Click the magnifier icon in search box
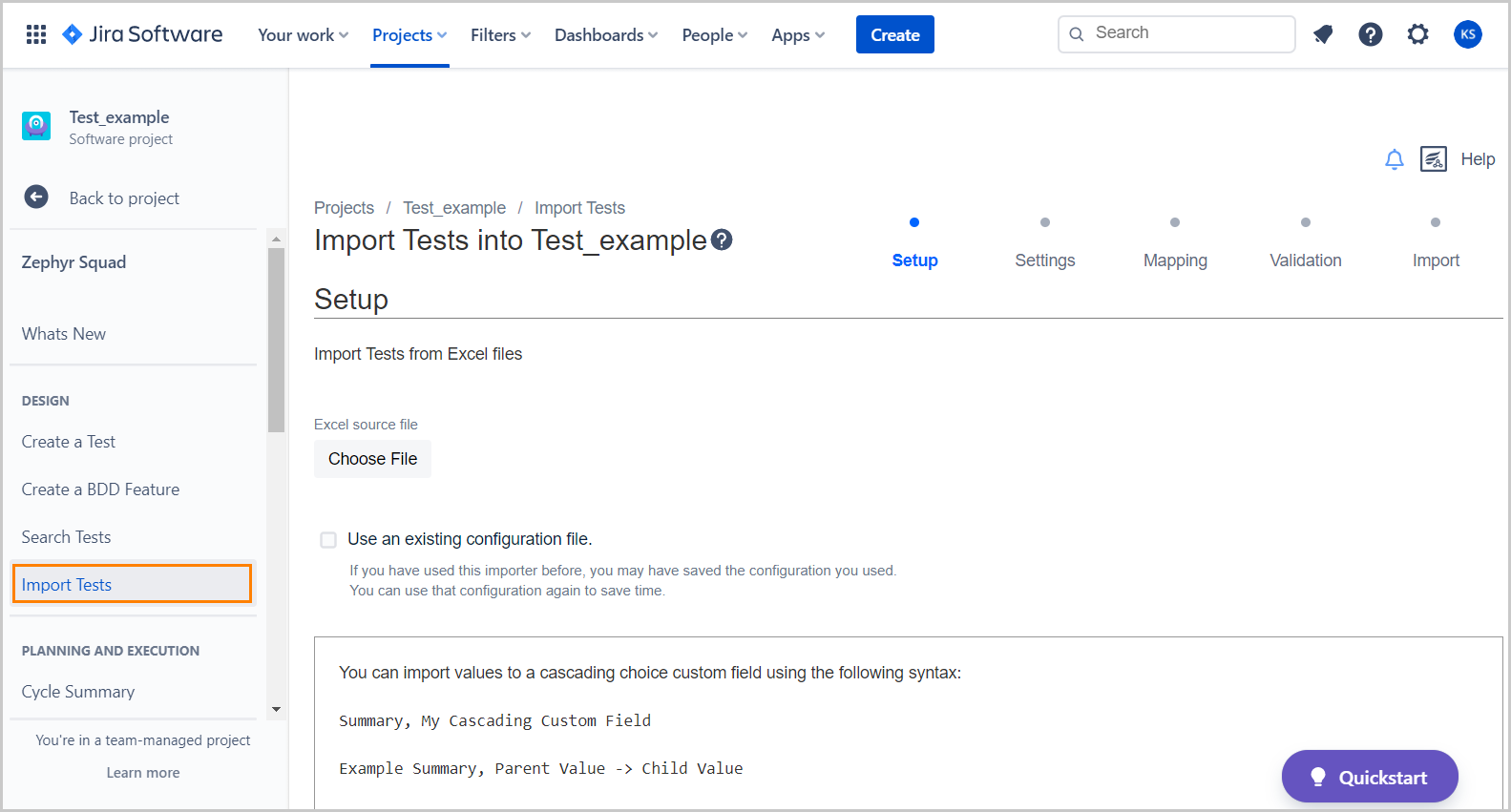Image resolution: width=1511 pixels, height=812 pixels. tap(1077, 34)
